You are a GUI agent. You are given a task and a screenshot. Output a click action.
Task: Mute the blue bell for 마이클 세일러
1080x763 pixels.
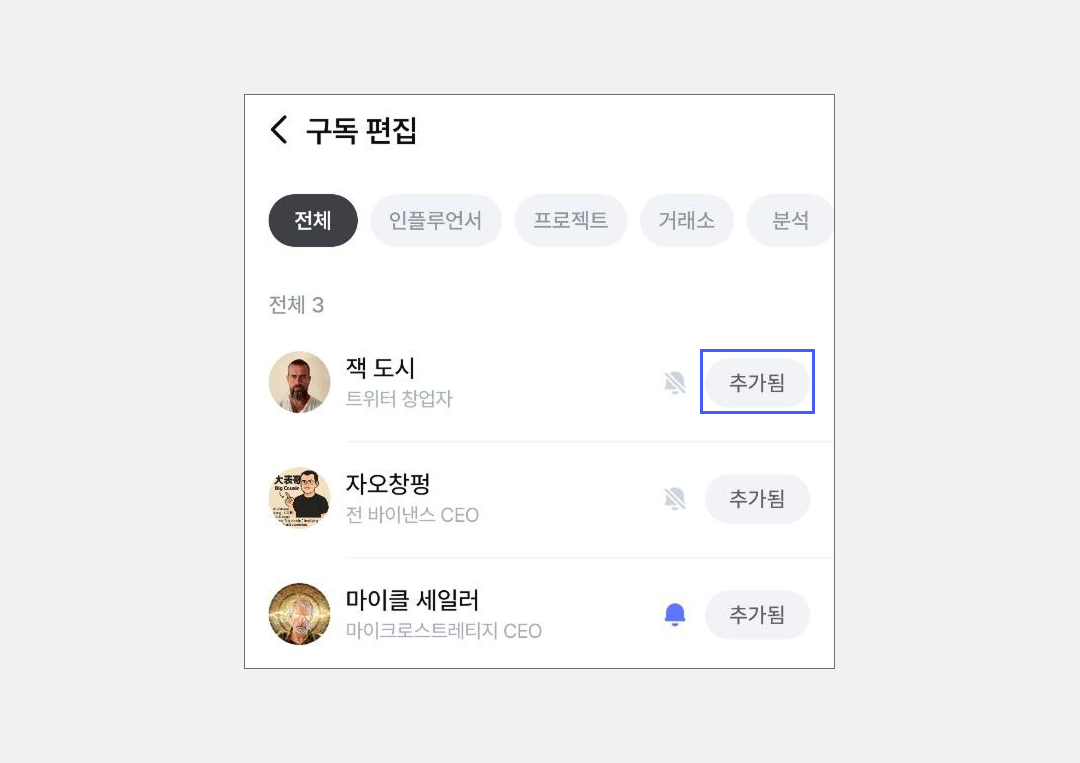pyautogui.click(x=675, y=614)
